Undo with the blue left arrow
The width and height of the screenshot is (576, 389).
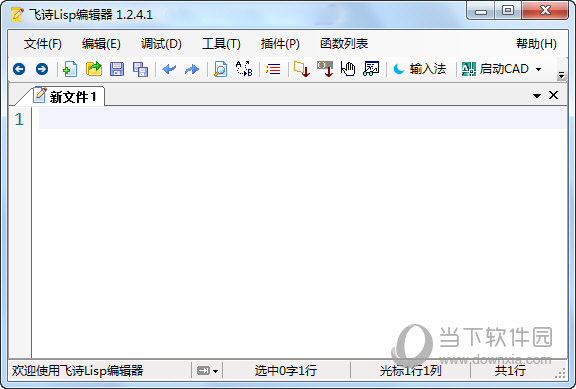169,69
